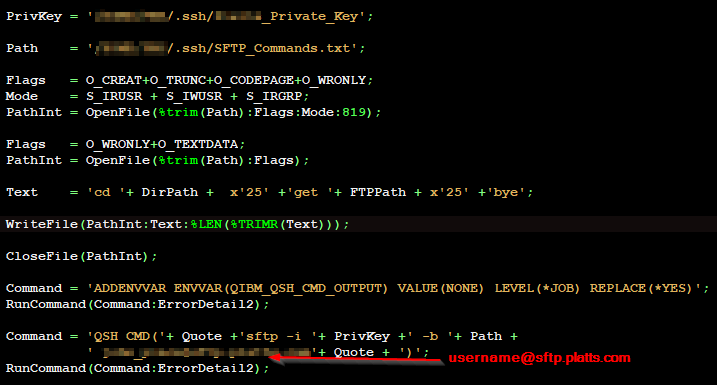The width and height of the screenshot is (717, 385).
Task: Click the CloseFile(PathInt) statement
Action: 81,257
